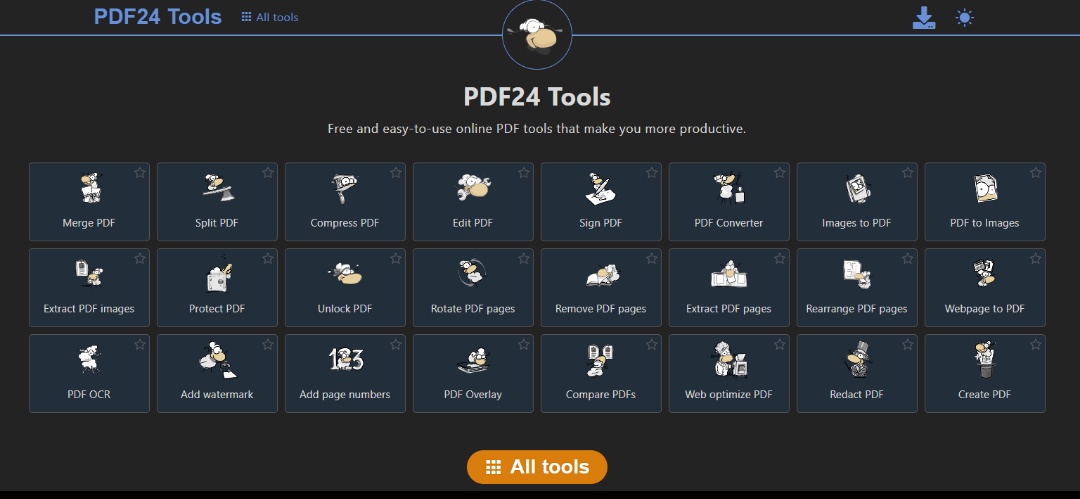Image resolution: width=1080 pixels, height=499 pixels.
Task: Favorite PDF Converter with its star
Action: tap(779, 172)
